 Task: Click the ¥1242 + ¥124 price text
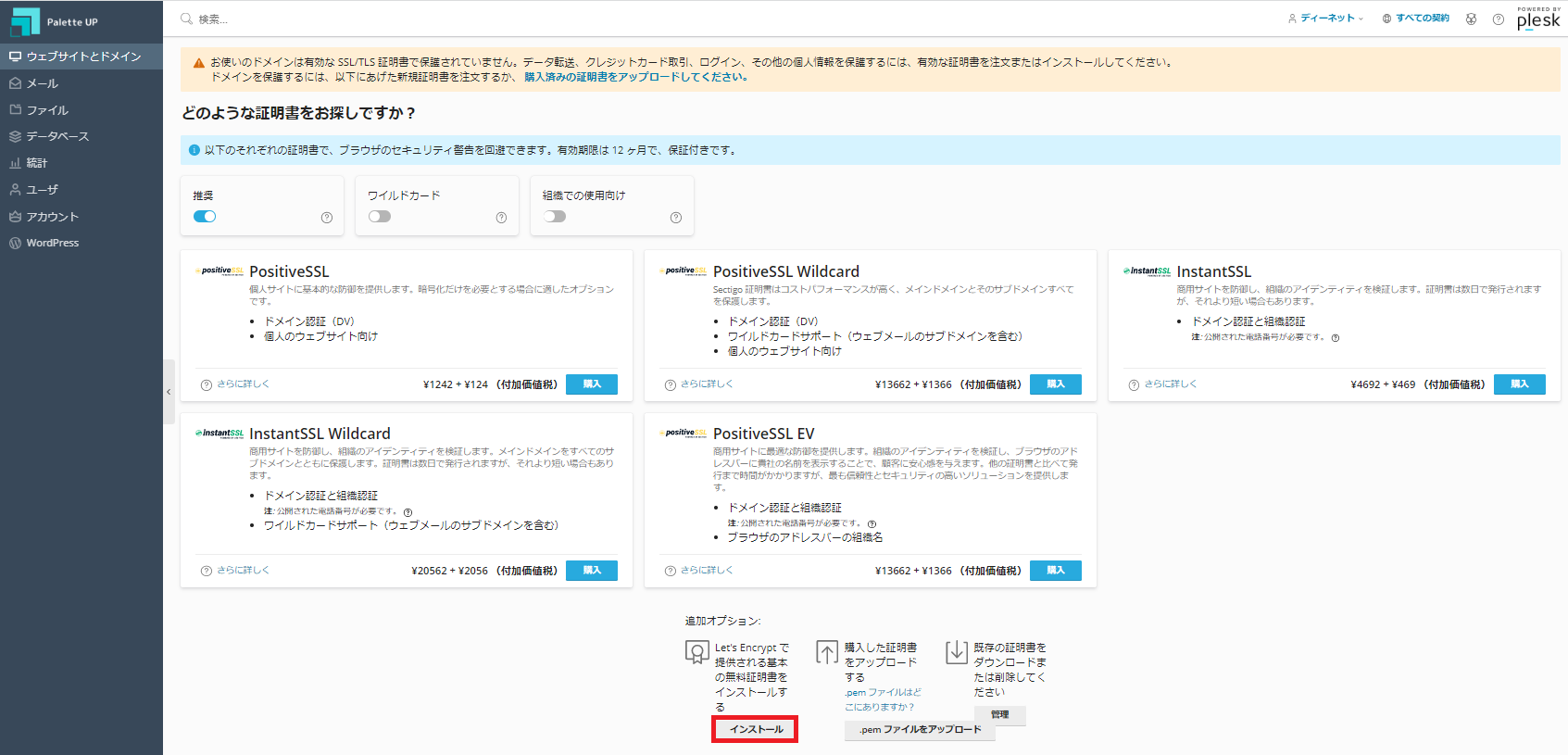456,384
